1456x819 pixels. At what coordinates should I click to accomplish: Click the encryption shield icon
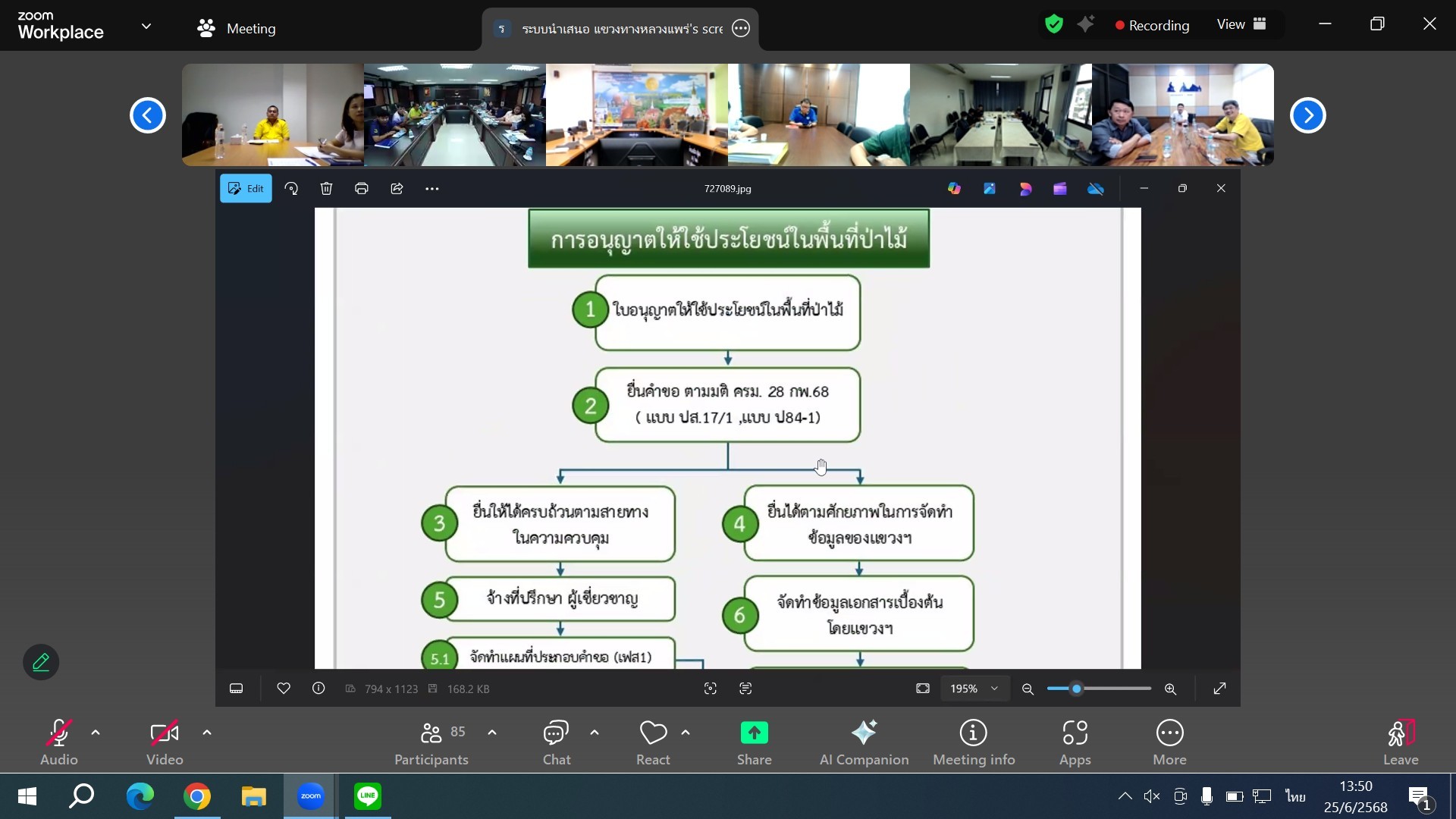point(1053,24)
